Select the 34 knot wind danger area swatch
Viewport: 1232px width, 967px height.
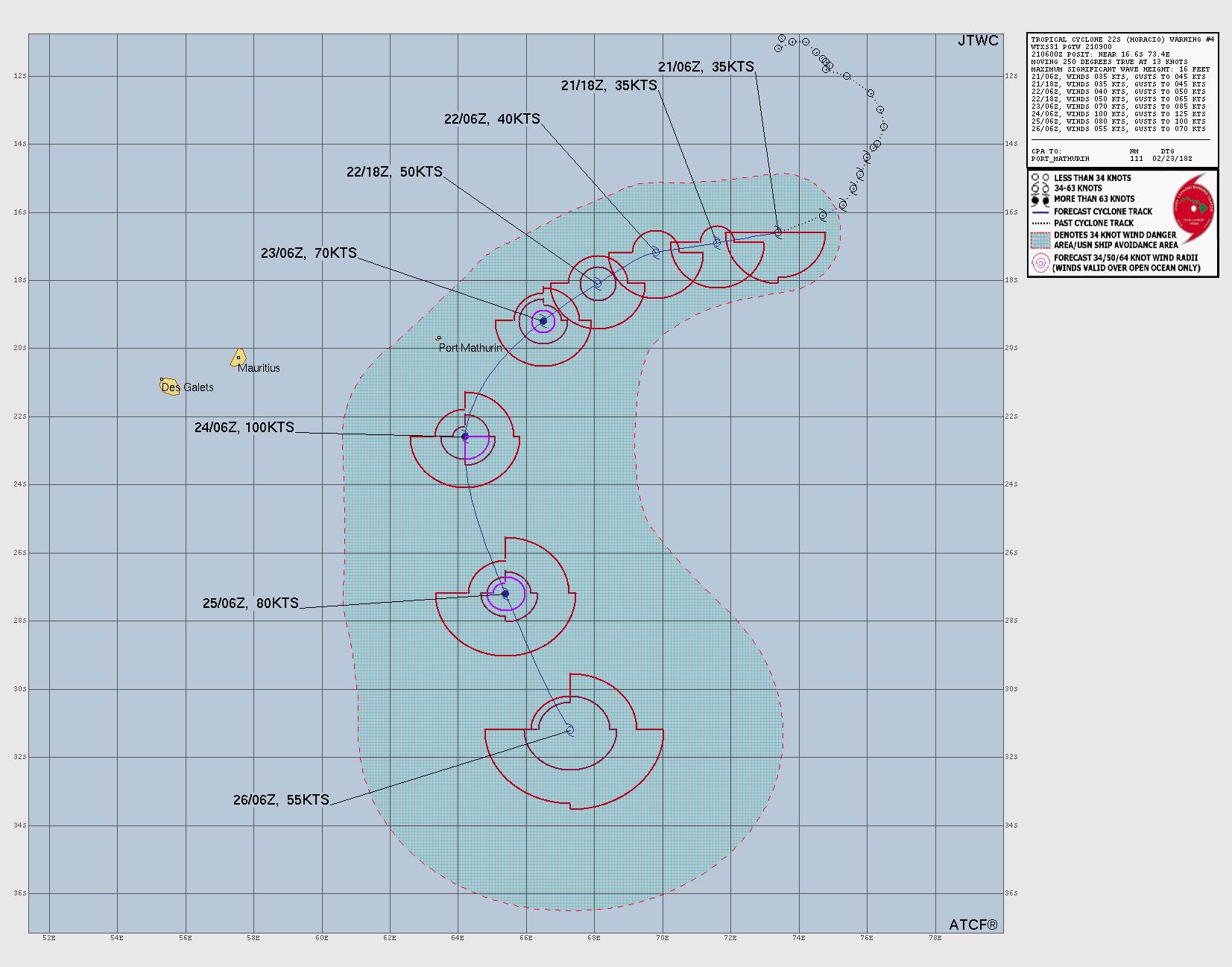1040,240
